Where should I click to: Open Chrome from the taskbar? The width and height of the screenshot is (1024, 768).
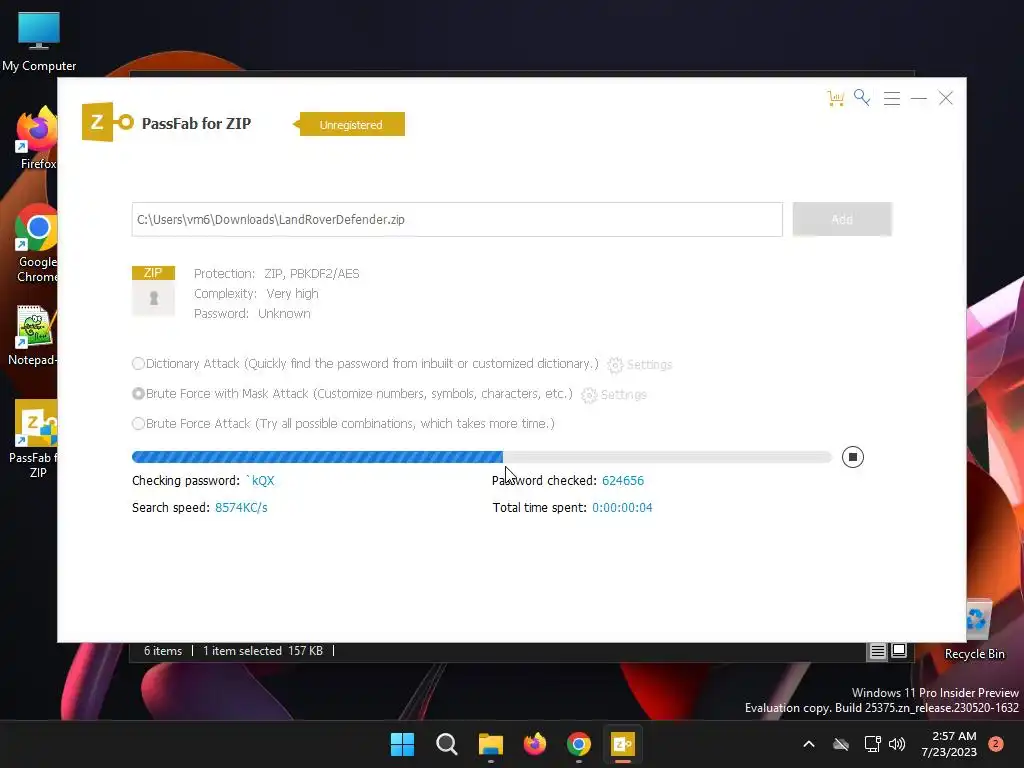[x=579, y=744]
